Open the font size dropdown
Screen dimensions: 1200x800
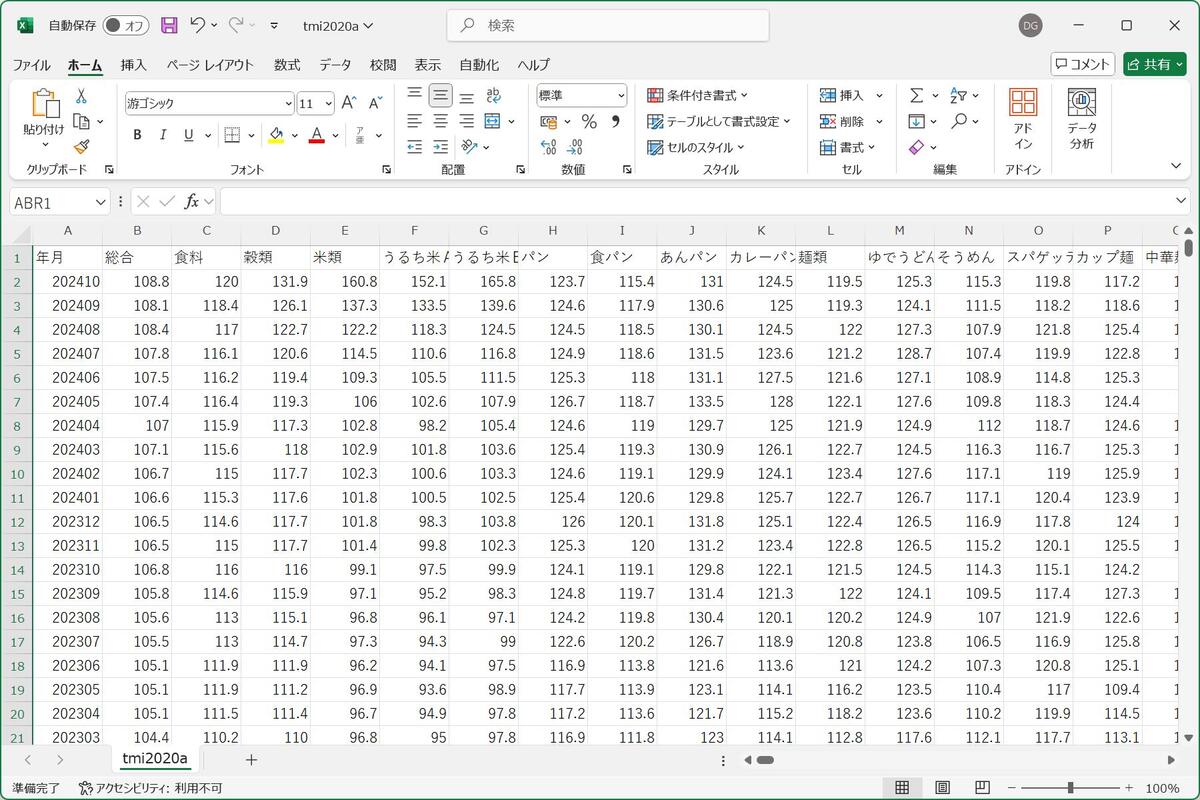click(x=329, y=103)
